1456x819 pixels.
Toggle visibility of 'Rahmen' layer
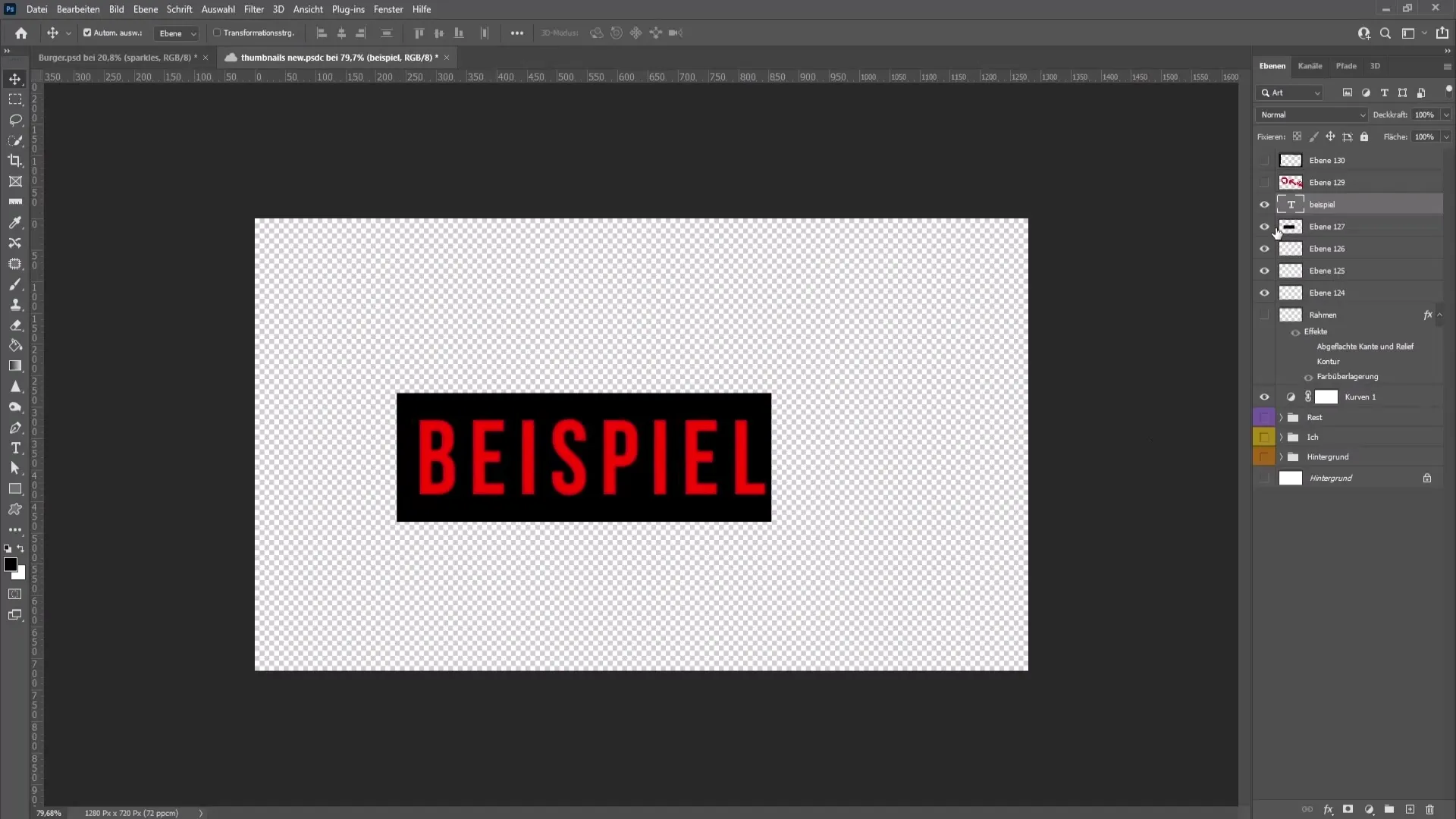1264,314
